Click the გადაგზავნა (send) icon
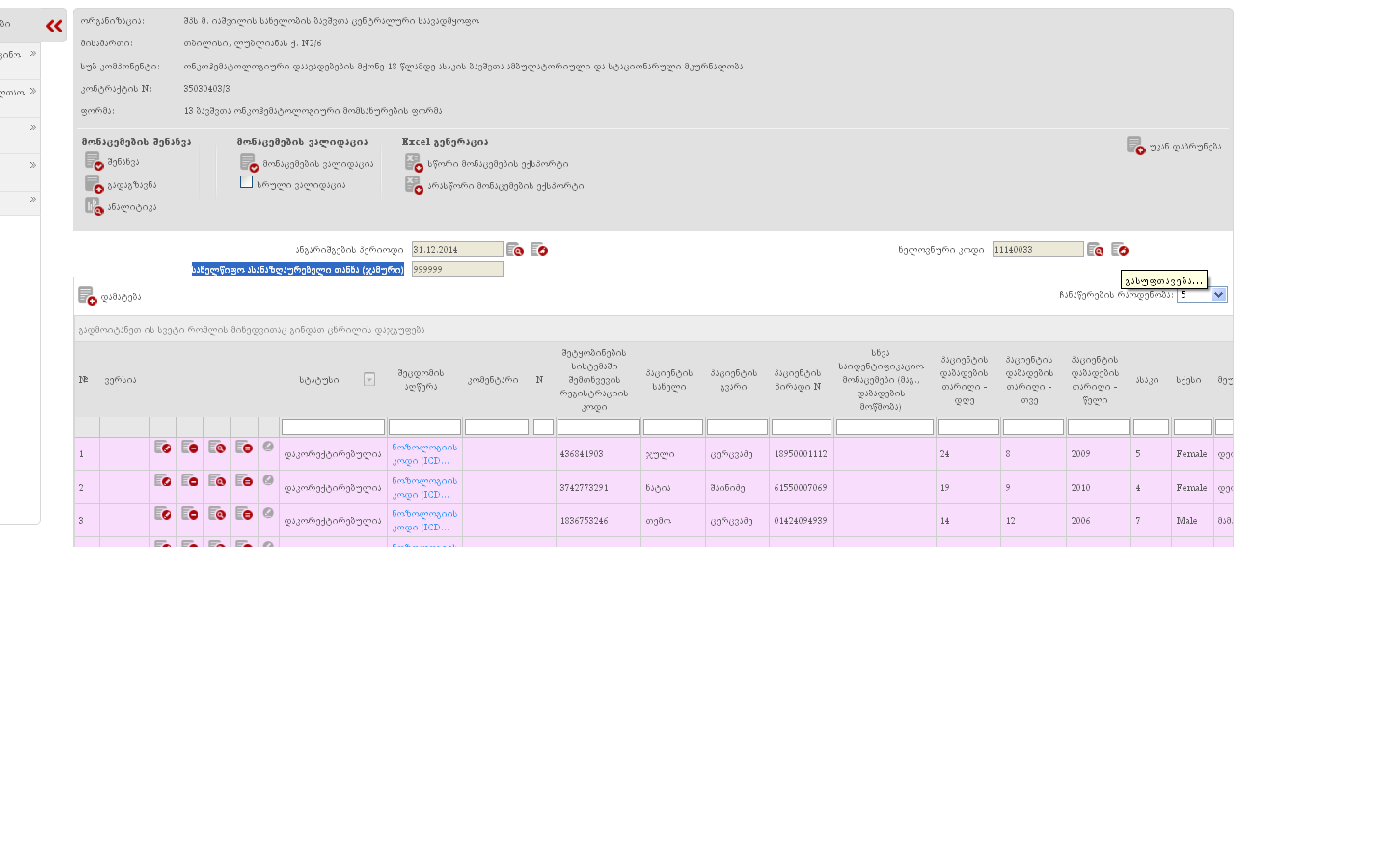 94,184
